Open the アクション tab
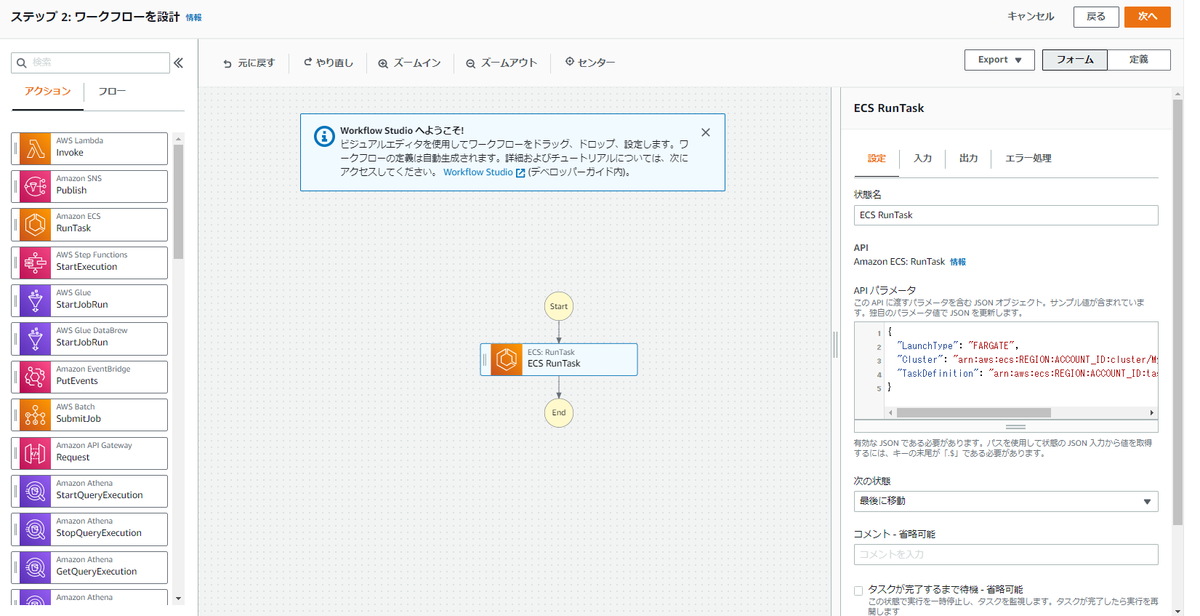Image resolution: width=1200 pixels, height=616 pixels. point(48,91)
